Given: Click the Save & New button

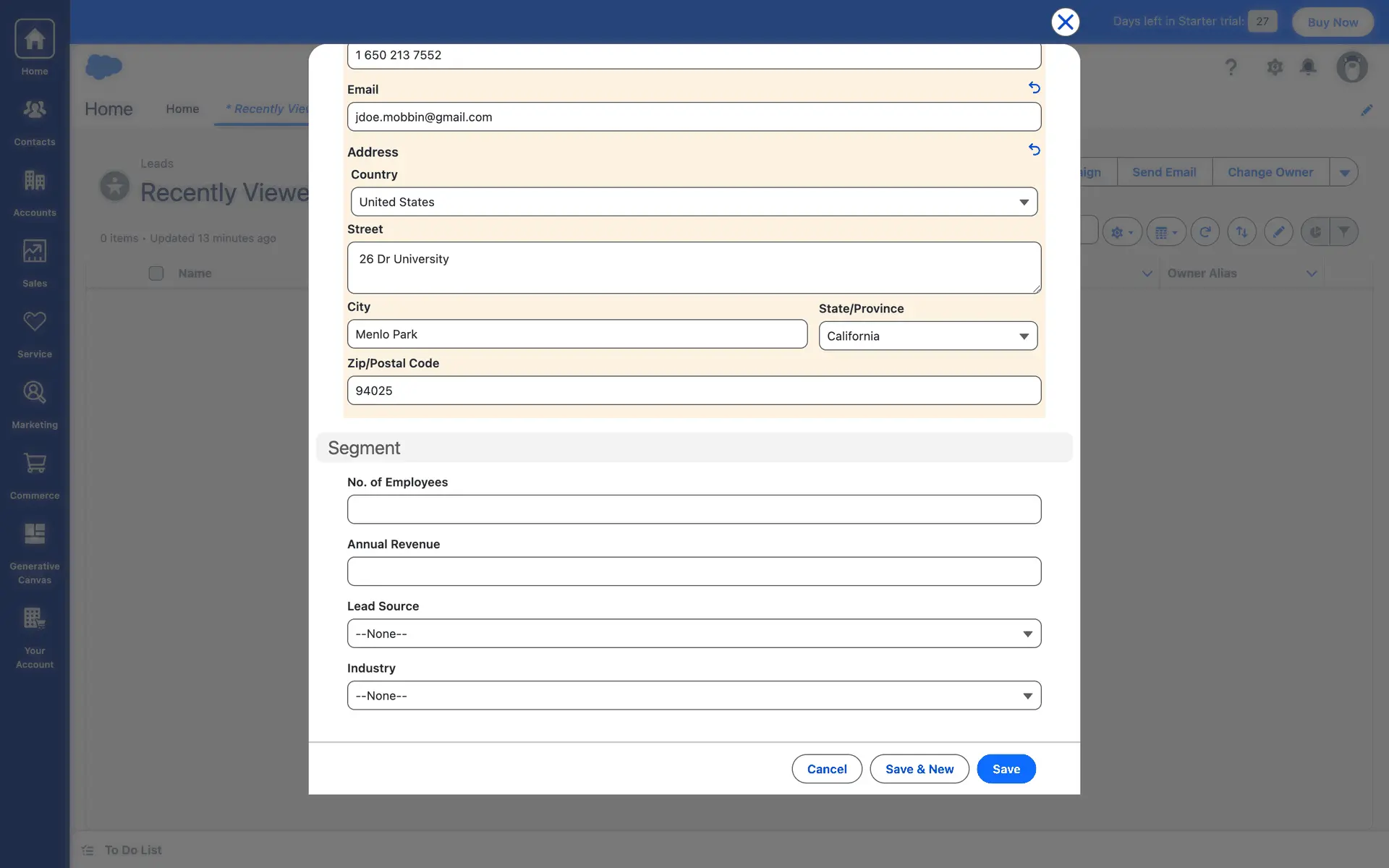Looking at the screenshot, I should pos(919,769).
